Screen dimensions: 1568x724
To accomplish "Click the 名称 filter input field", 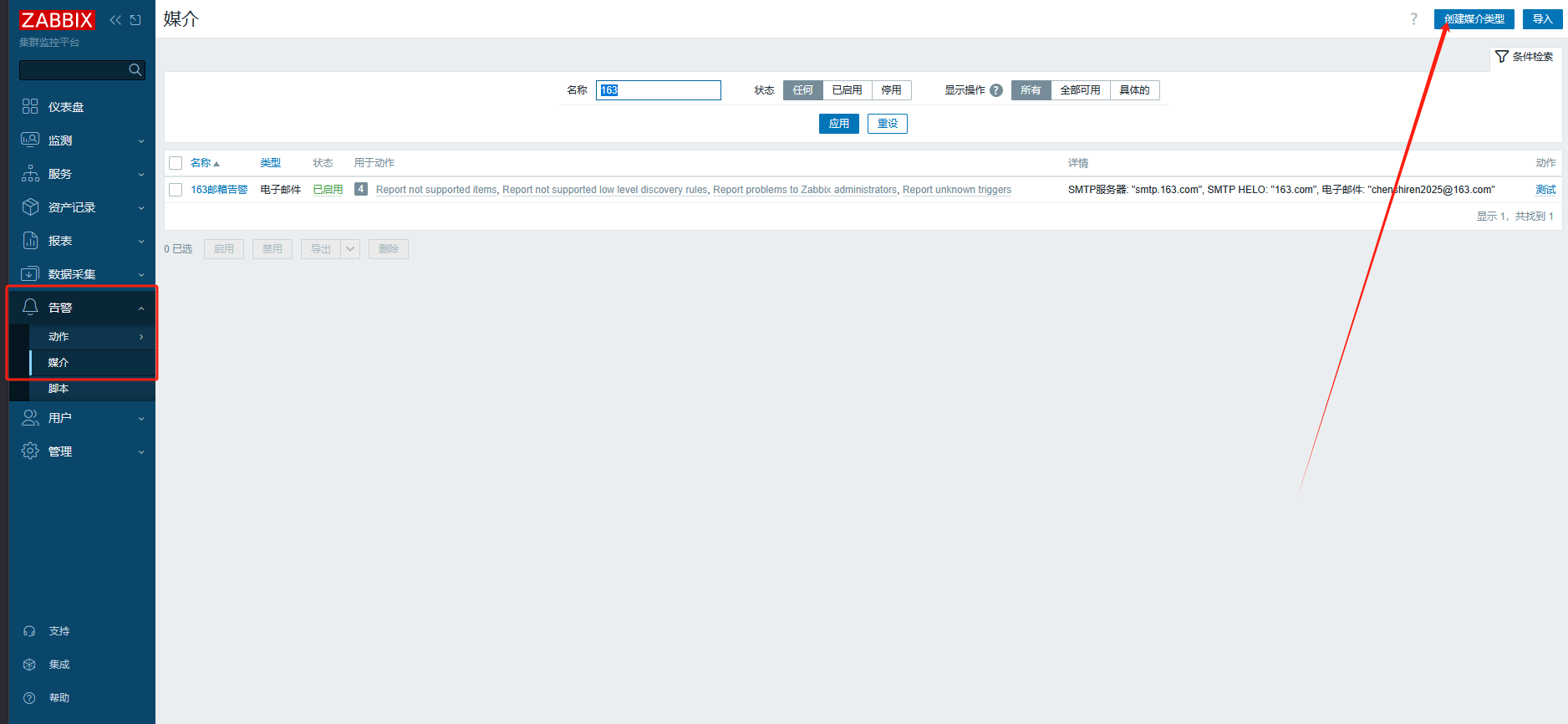I will [x=659, y=90].
